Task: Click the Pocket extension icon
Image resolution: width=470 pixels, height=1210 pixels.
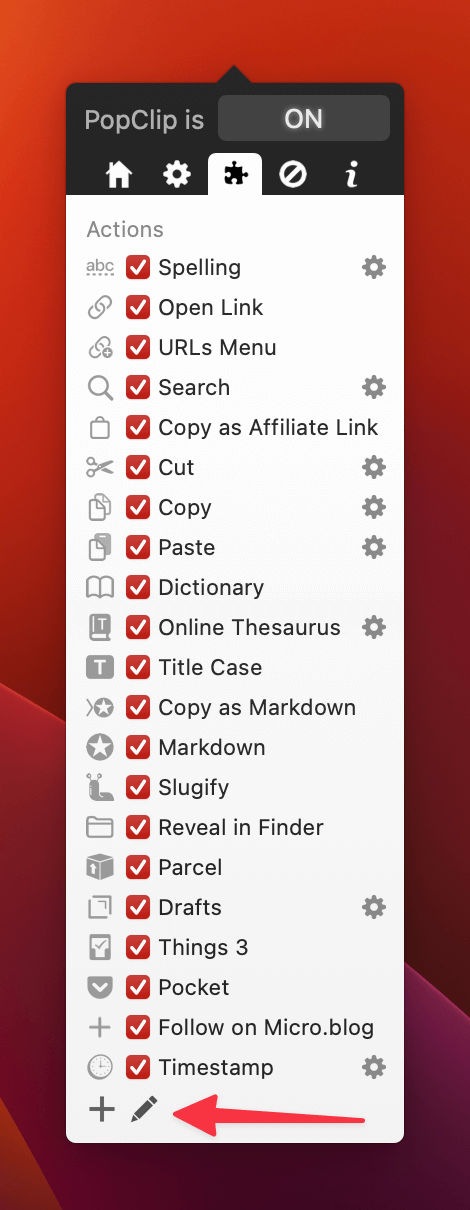Action: (x=100, y=987)
